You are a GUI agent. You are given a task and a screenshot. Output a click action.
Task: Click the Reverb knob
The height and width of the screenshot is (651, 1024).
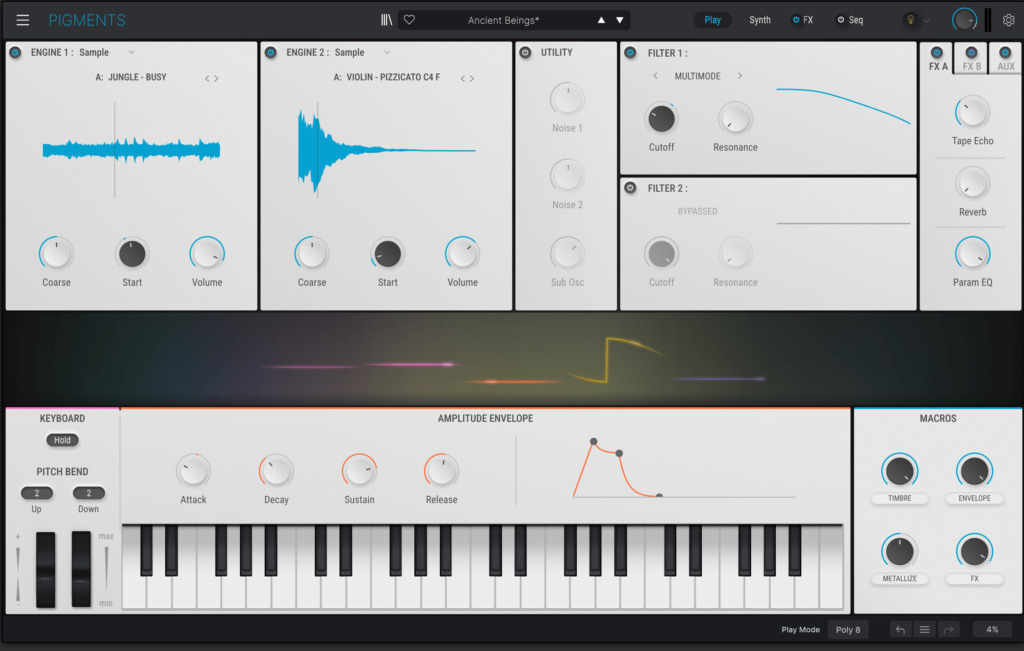(x=972, y=183)
